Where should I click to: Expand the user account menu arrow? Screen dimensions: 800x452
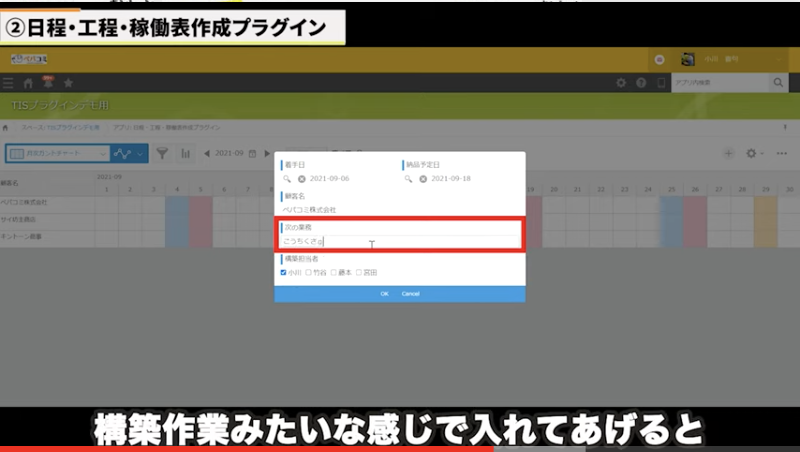(x=778, y=59)
